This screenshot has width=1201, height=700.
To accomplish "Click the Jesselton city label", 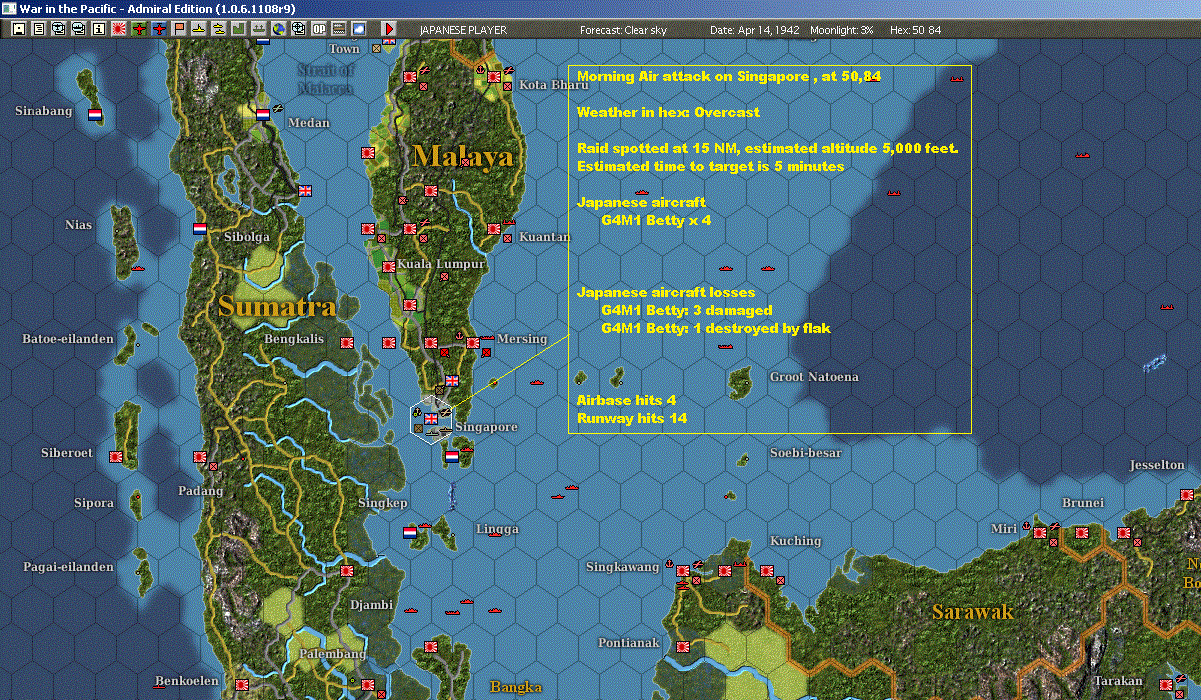I will (x=1157, y=465).
